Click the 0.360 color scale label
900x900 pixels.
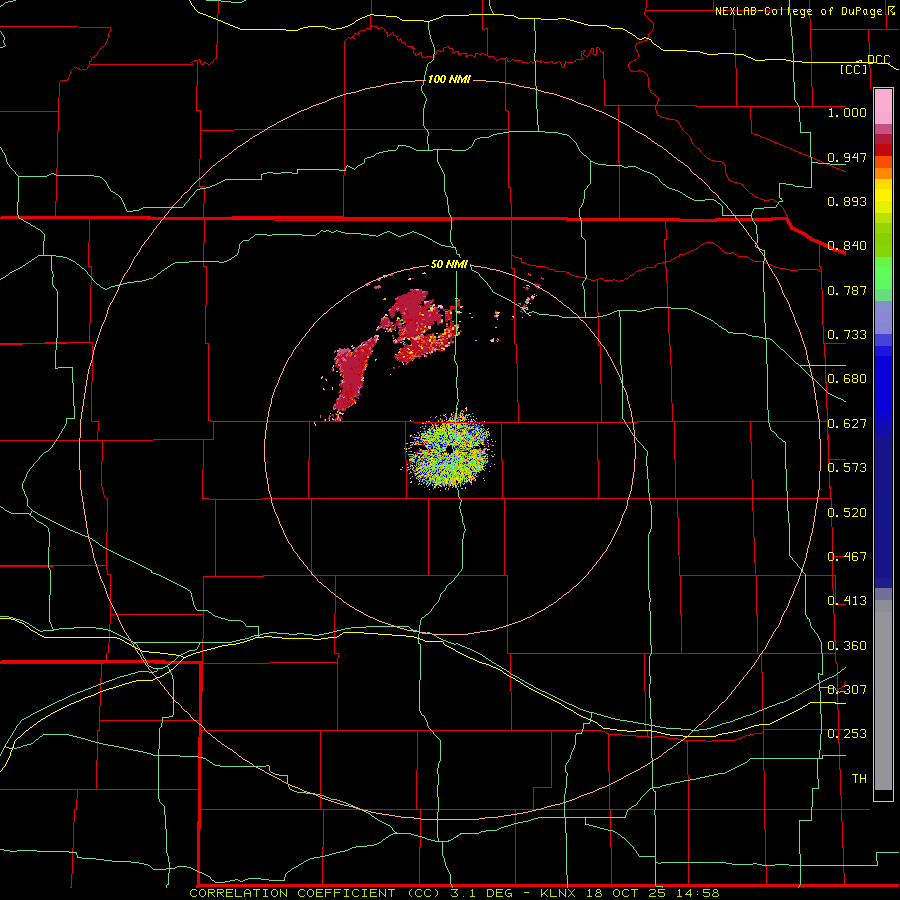coord(847,646)
